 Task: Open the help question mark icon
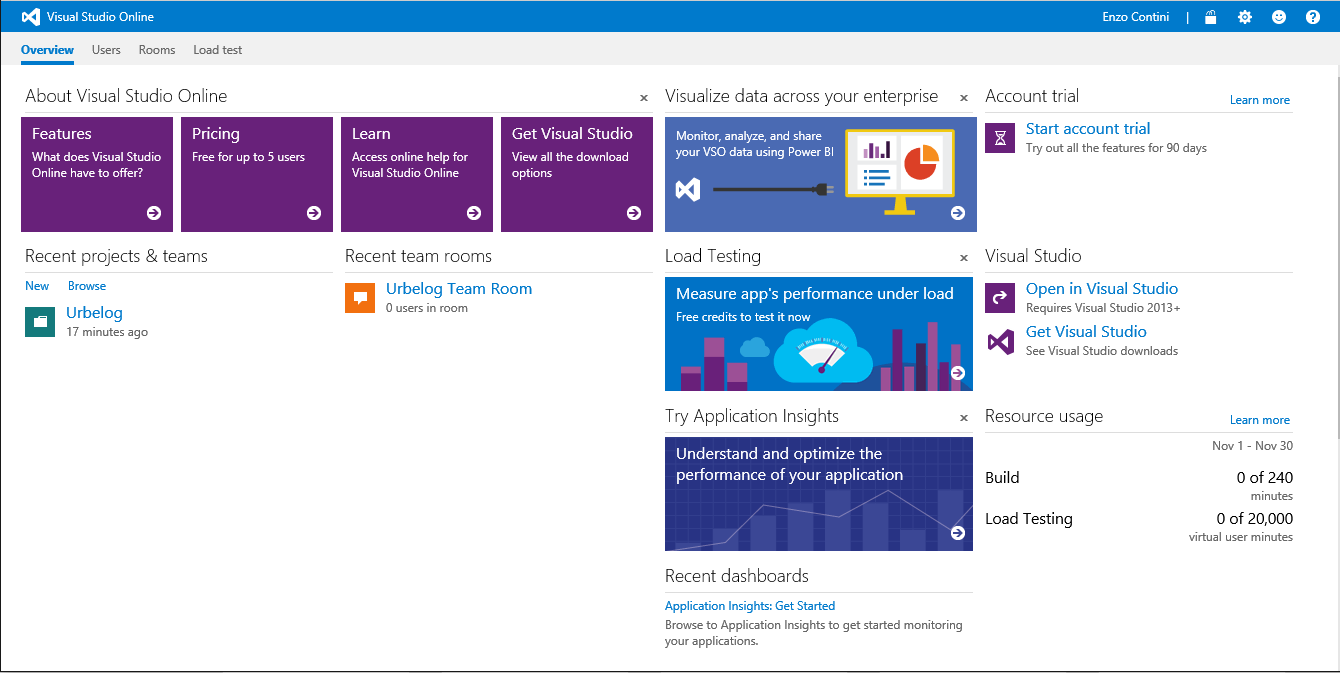click(x=1313, y=17)
